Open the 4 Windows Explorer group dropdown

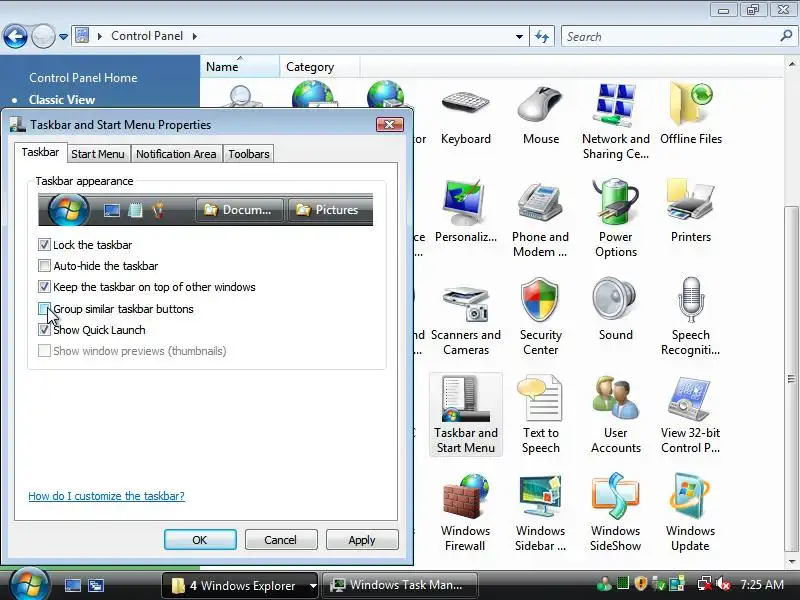(313, 586)
